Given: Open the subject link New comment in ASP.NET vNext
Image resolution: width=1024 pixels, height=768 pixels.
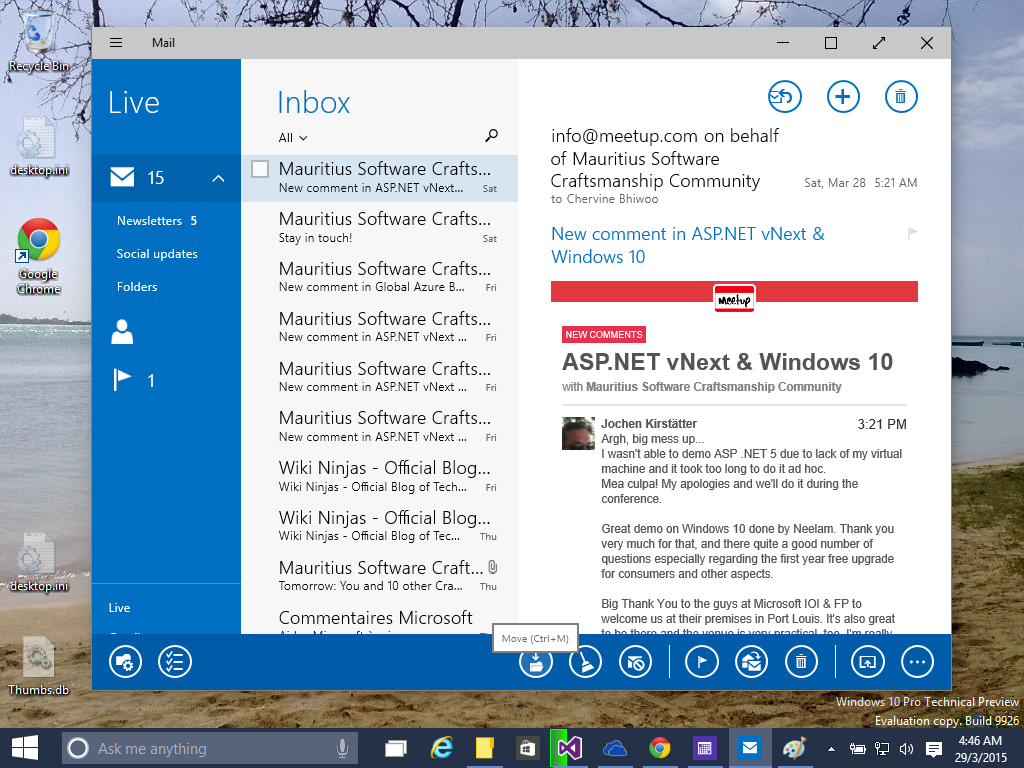Looking at the screenshot, I should (687, 245).
